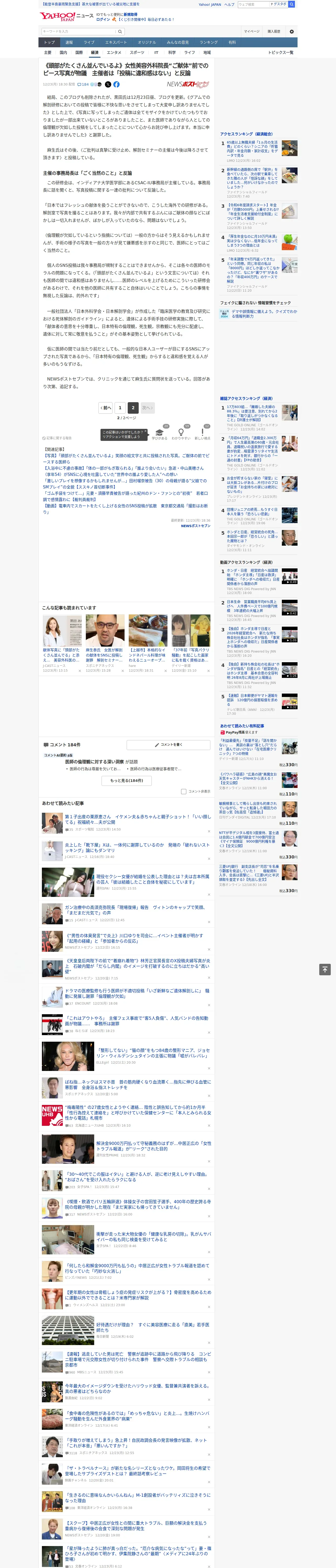Click the web search button in header
Viewport: 336px width, 1568px height.
292,4
